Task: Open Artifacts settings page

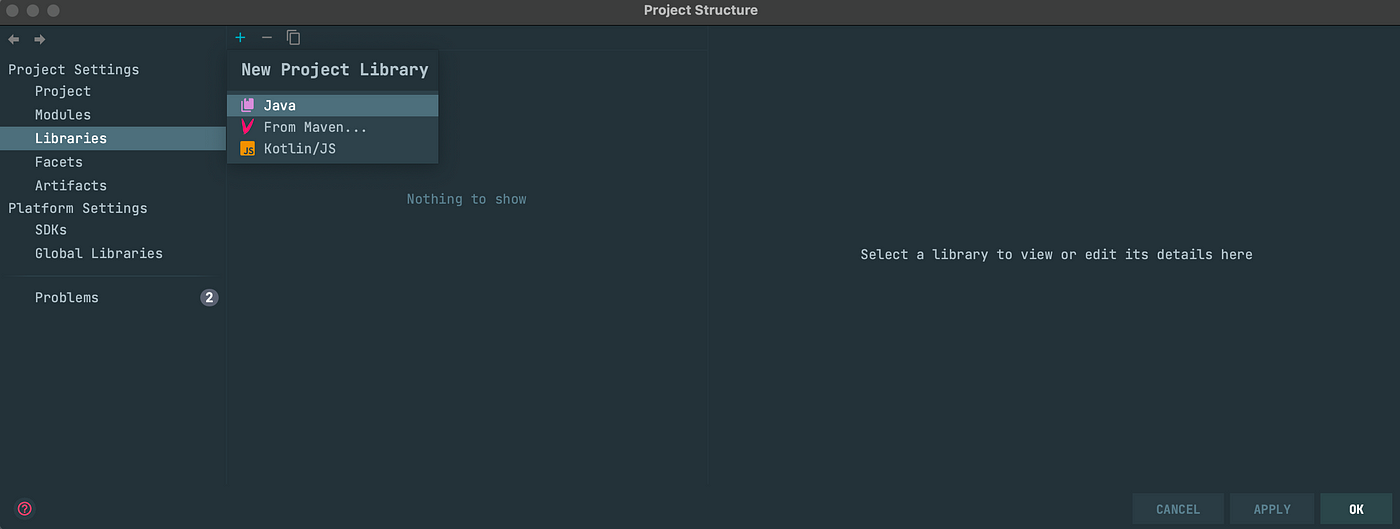Action: (x=70, y=185)
